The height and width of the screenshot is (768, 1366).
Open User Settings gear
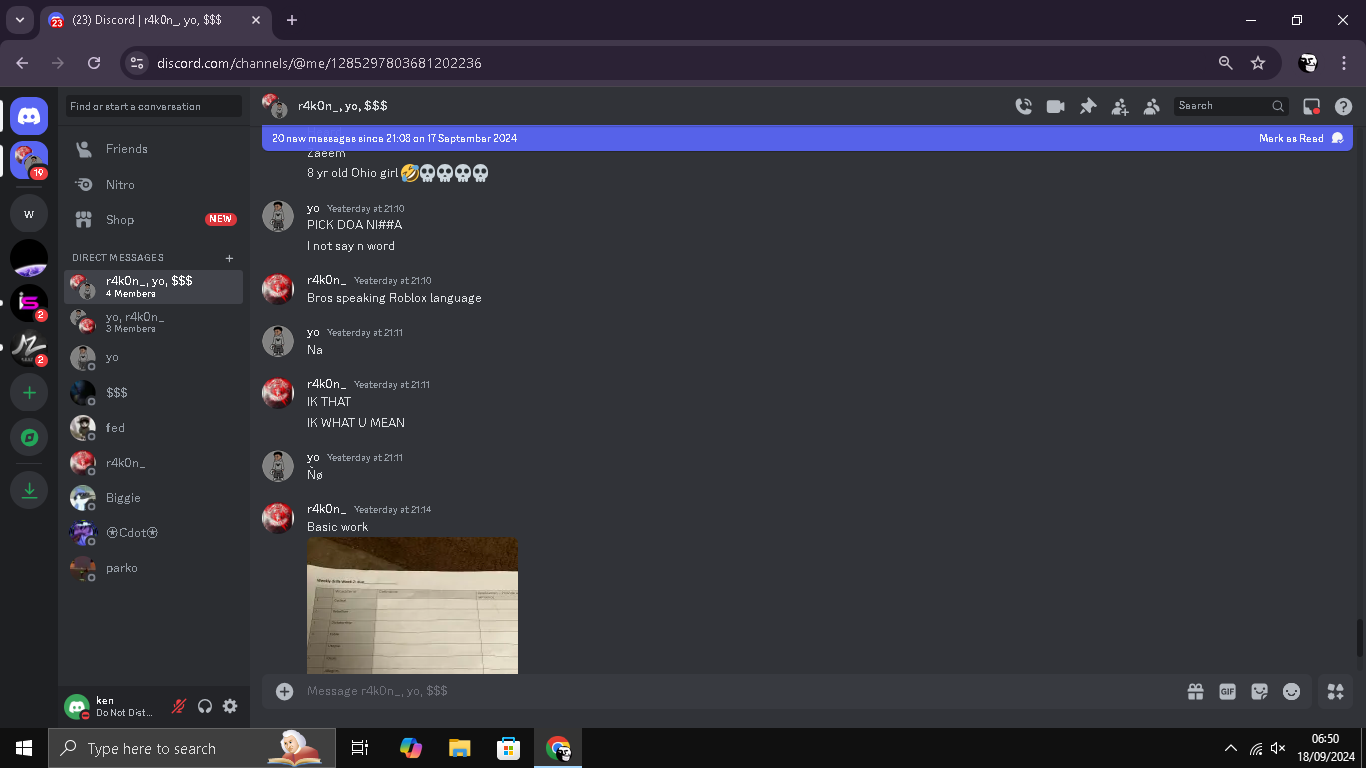(230, 706)
